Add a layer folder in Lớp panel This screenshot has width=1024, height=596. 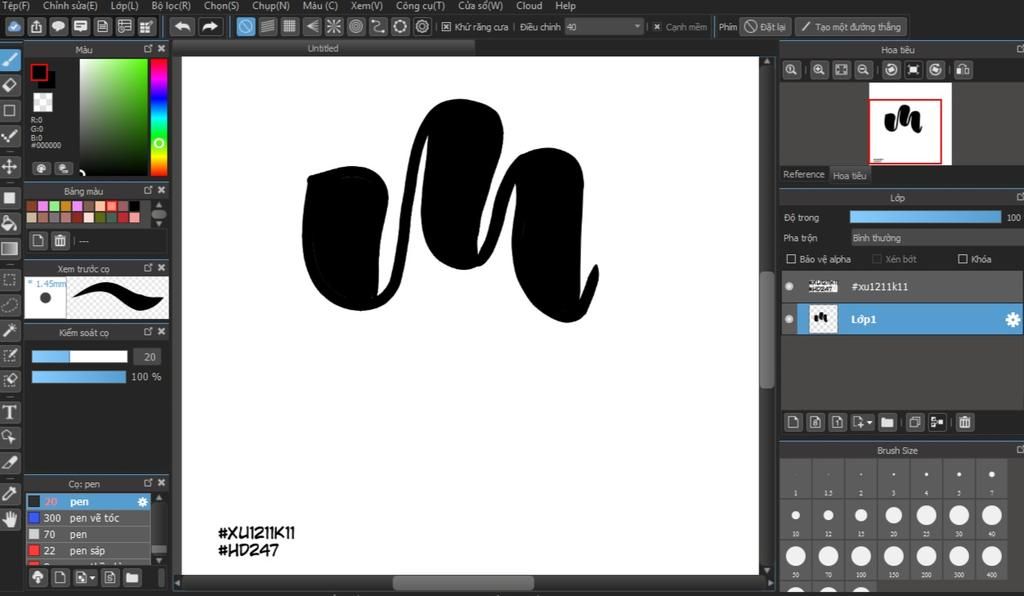[887, 422]
